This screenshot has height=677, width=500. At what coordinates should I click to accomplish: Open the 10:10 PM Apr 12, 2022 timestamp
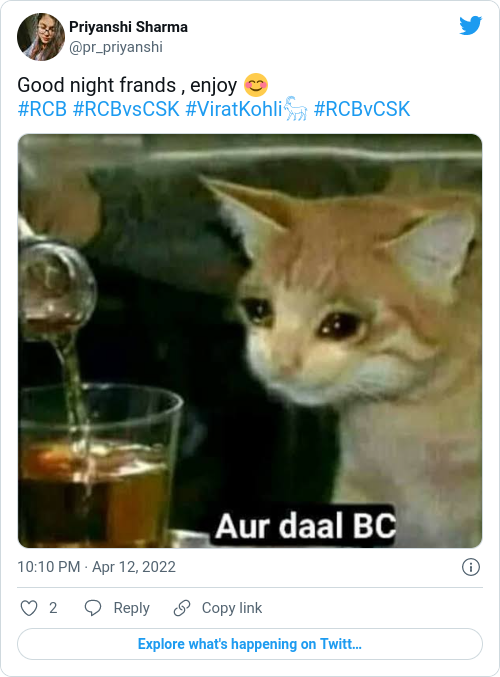(96, 567)
